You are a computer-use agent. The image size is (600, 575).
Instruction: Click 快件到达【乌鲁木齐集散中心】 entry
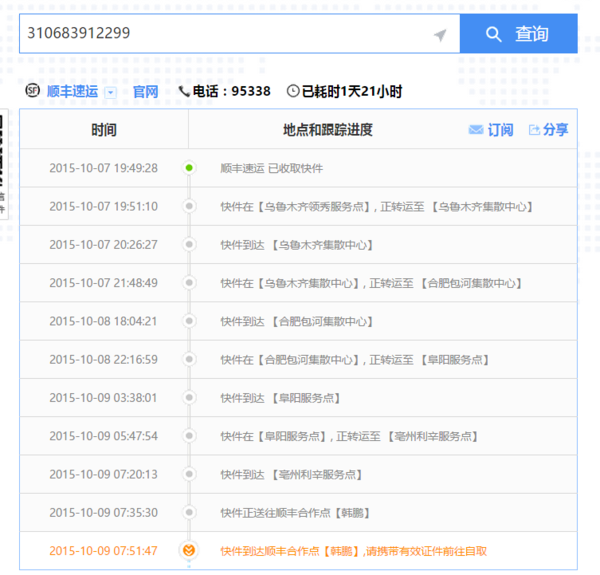pos(297,245)
